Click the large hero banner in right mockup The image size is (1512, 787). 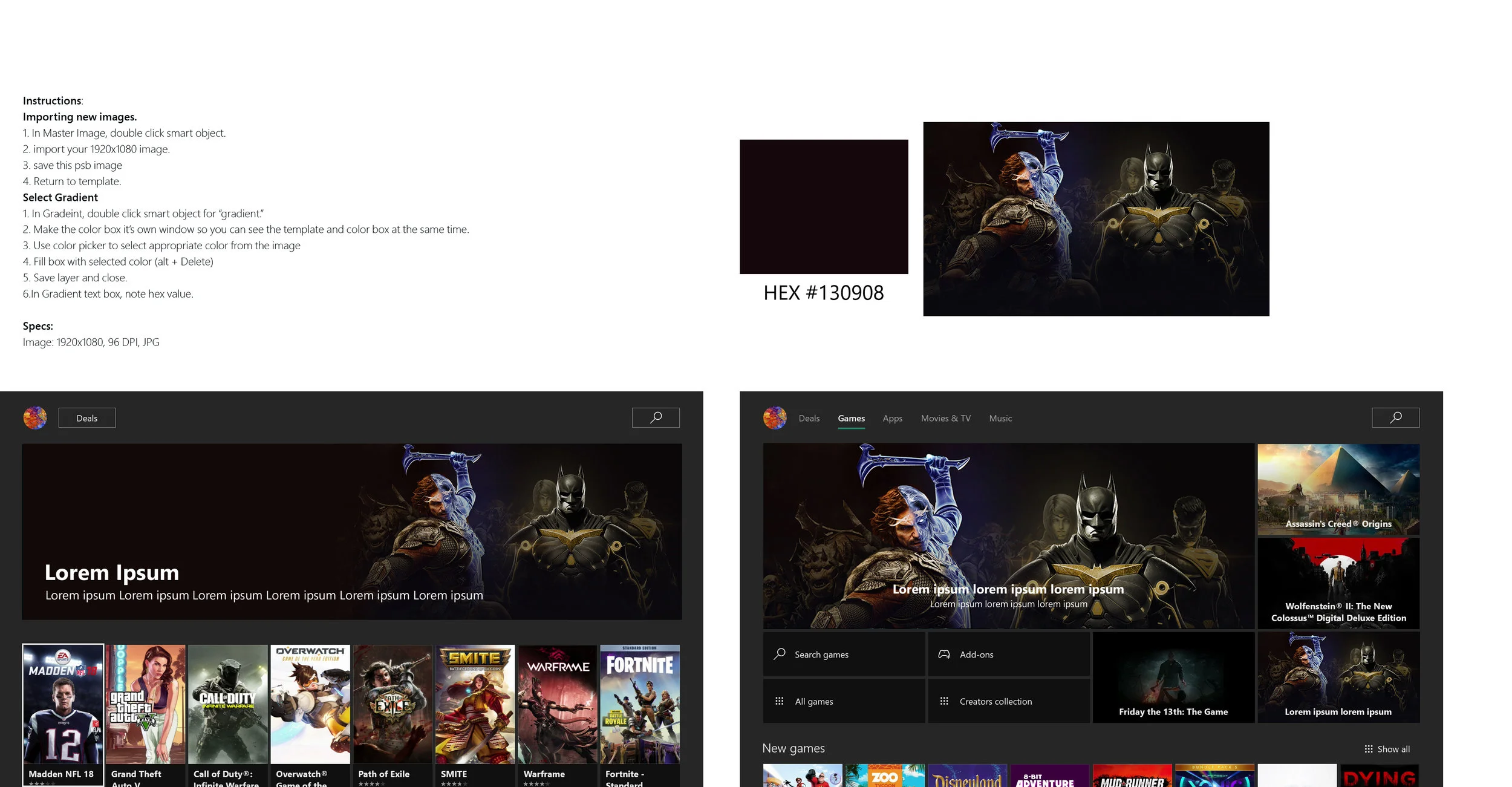[x=1008, y=536]
